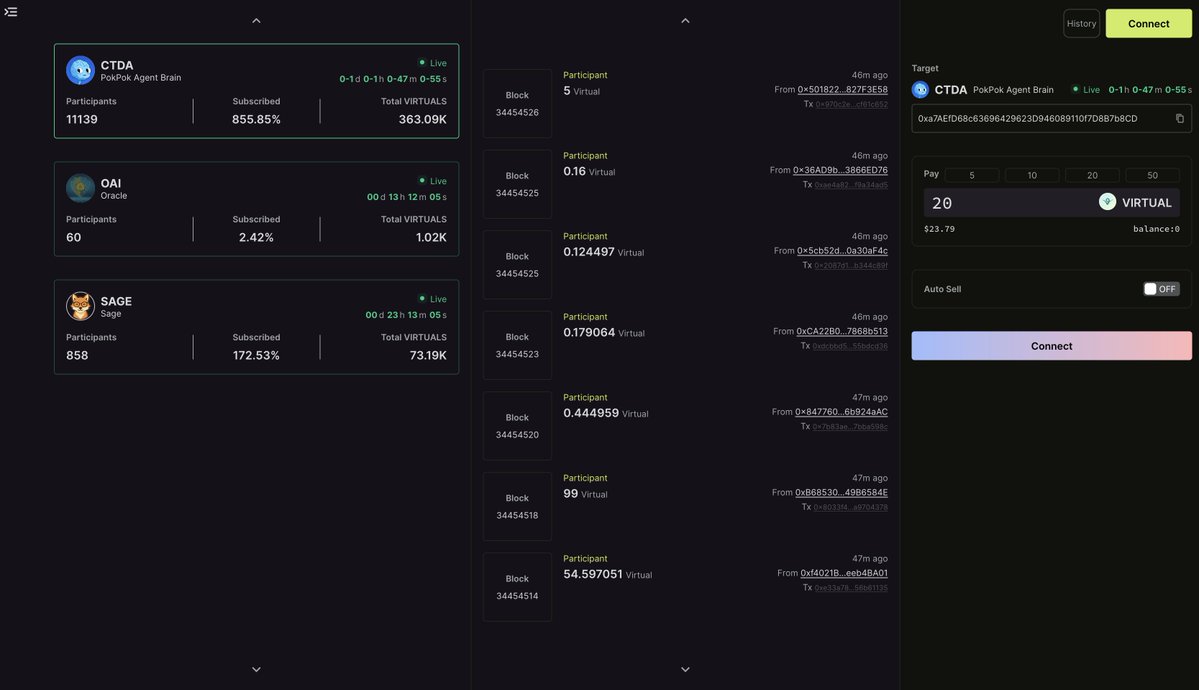1199x690 pixels.
Task: Select the 20 preset pay amount
Action: click(x=1092, y=175)
